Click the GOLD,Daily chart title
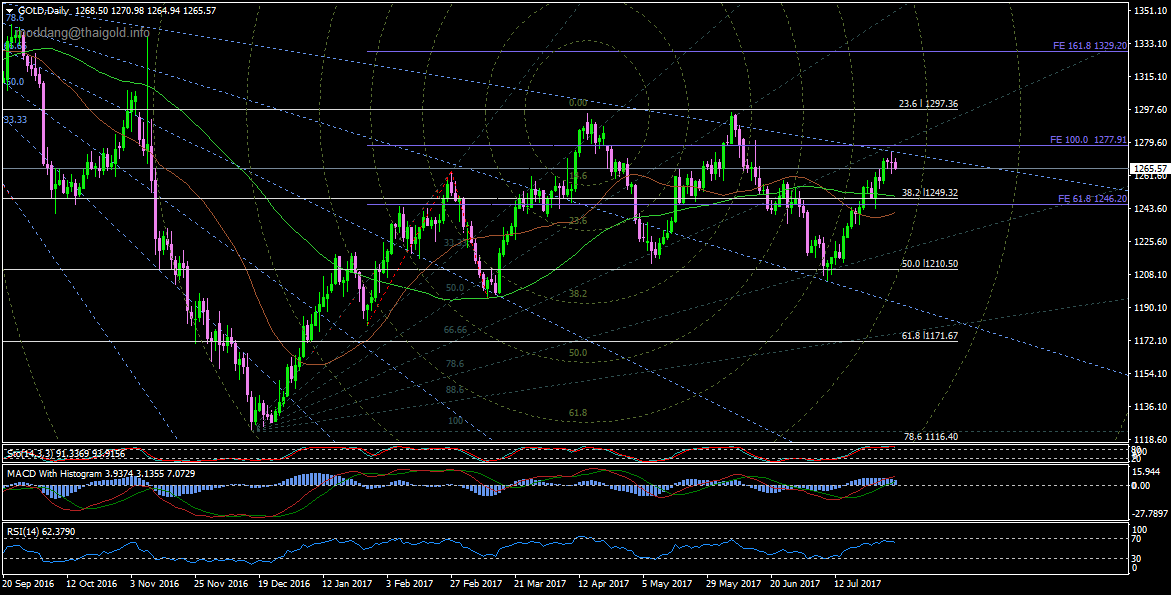Image resolution: width=1171 pixels, height=595 pixels. pos(42,11)
